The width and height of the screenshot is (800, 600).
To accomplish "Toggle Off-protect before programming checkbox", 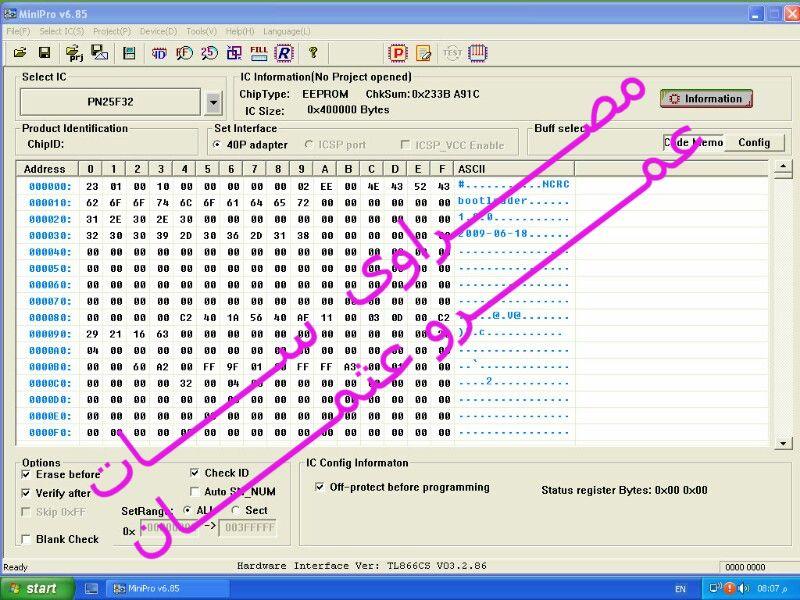I will [319, 487].
